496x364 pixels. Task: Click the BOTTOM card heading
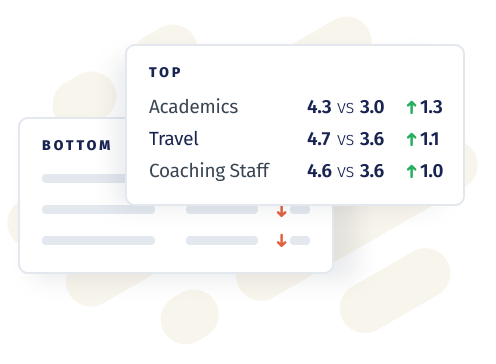coord(76,145)
